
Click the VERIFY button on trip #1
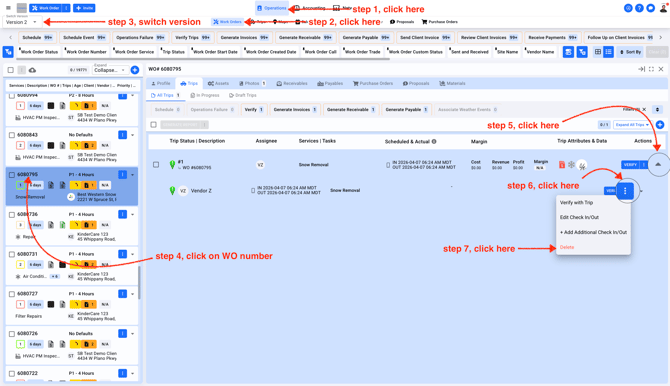(630, 165)
